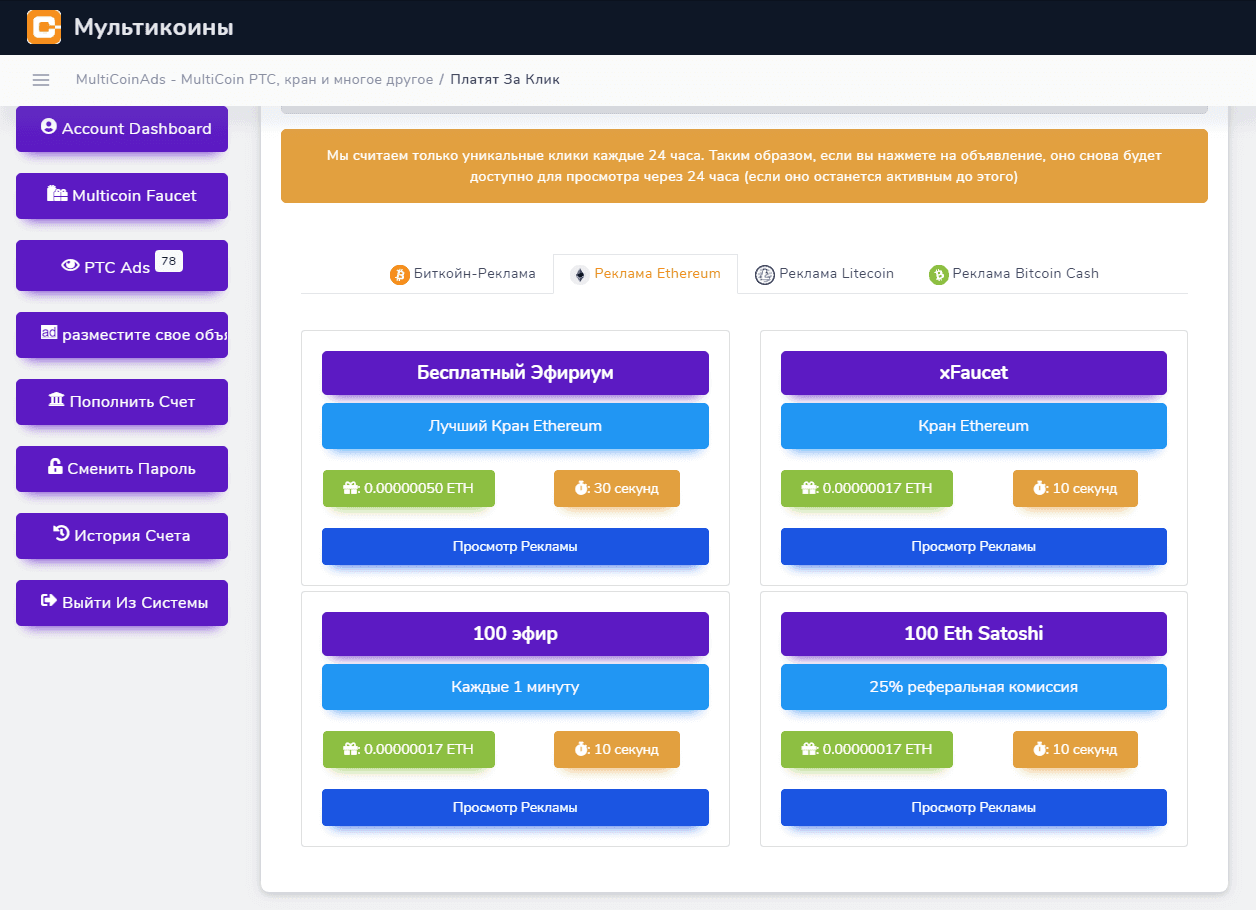Click the Bitcoin Cash green icon
Image resolution: width=1256 pixels, height=910 pixels.
938,275
